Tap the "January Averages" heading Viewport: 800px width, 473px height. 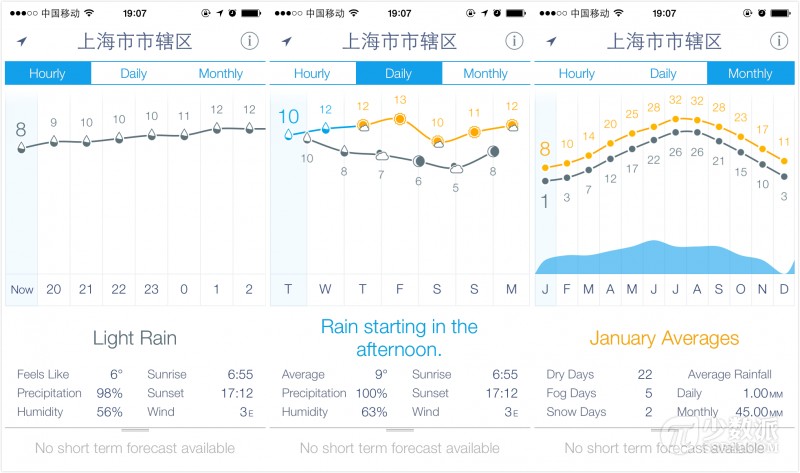pos(664,338)
